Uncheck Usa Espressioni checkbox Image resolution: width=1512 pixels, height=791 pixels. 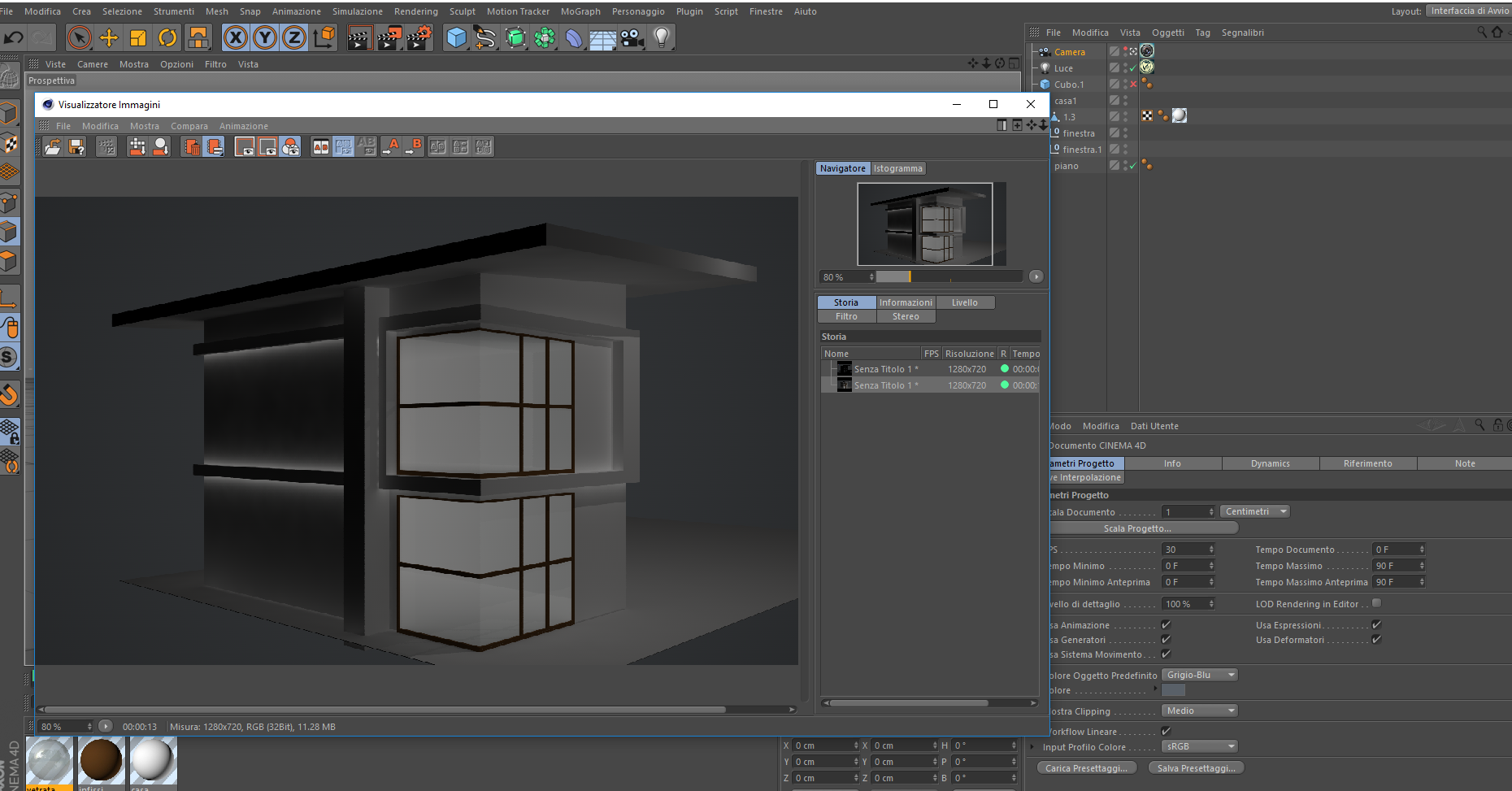pyautogui.click(x=1376, y=625)
